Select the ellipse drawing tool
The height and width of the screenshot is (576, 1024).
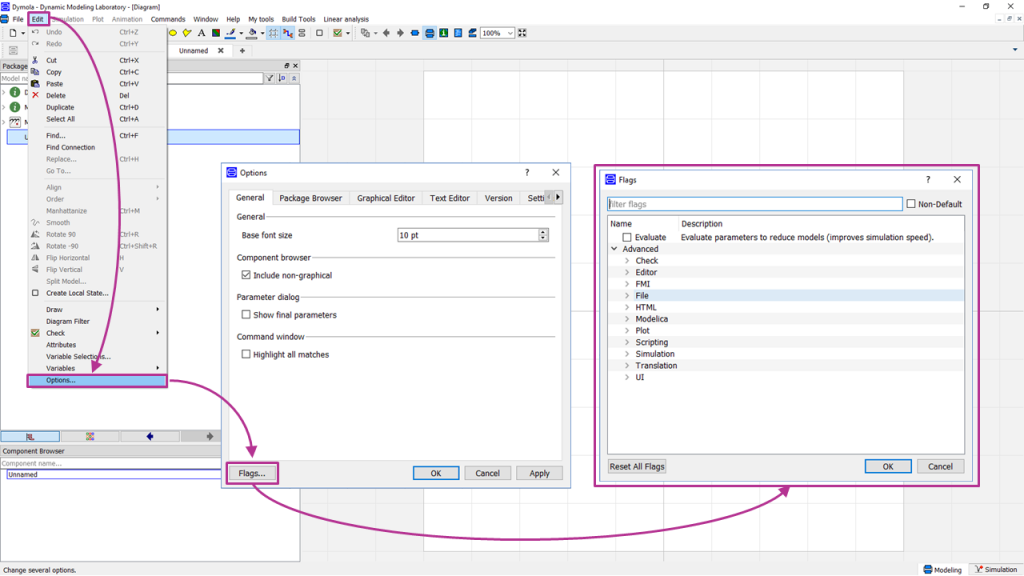point(173,33)
